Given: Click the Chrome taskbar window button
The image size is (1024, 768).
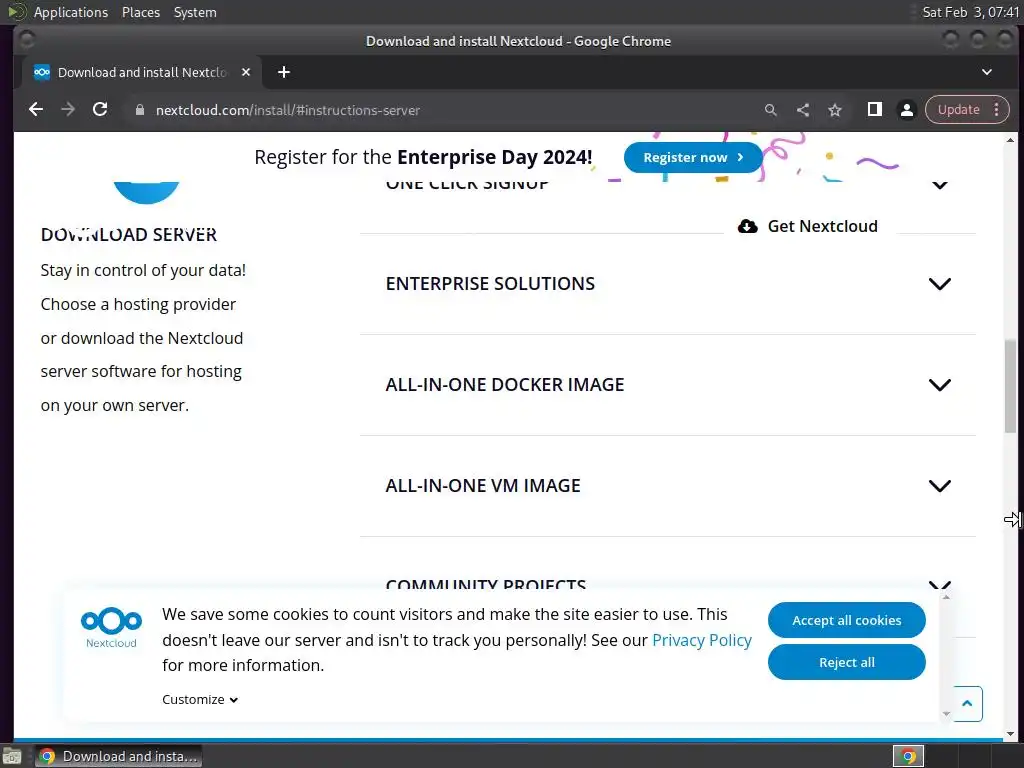Looking at the screenshot, I should [118, 756].
